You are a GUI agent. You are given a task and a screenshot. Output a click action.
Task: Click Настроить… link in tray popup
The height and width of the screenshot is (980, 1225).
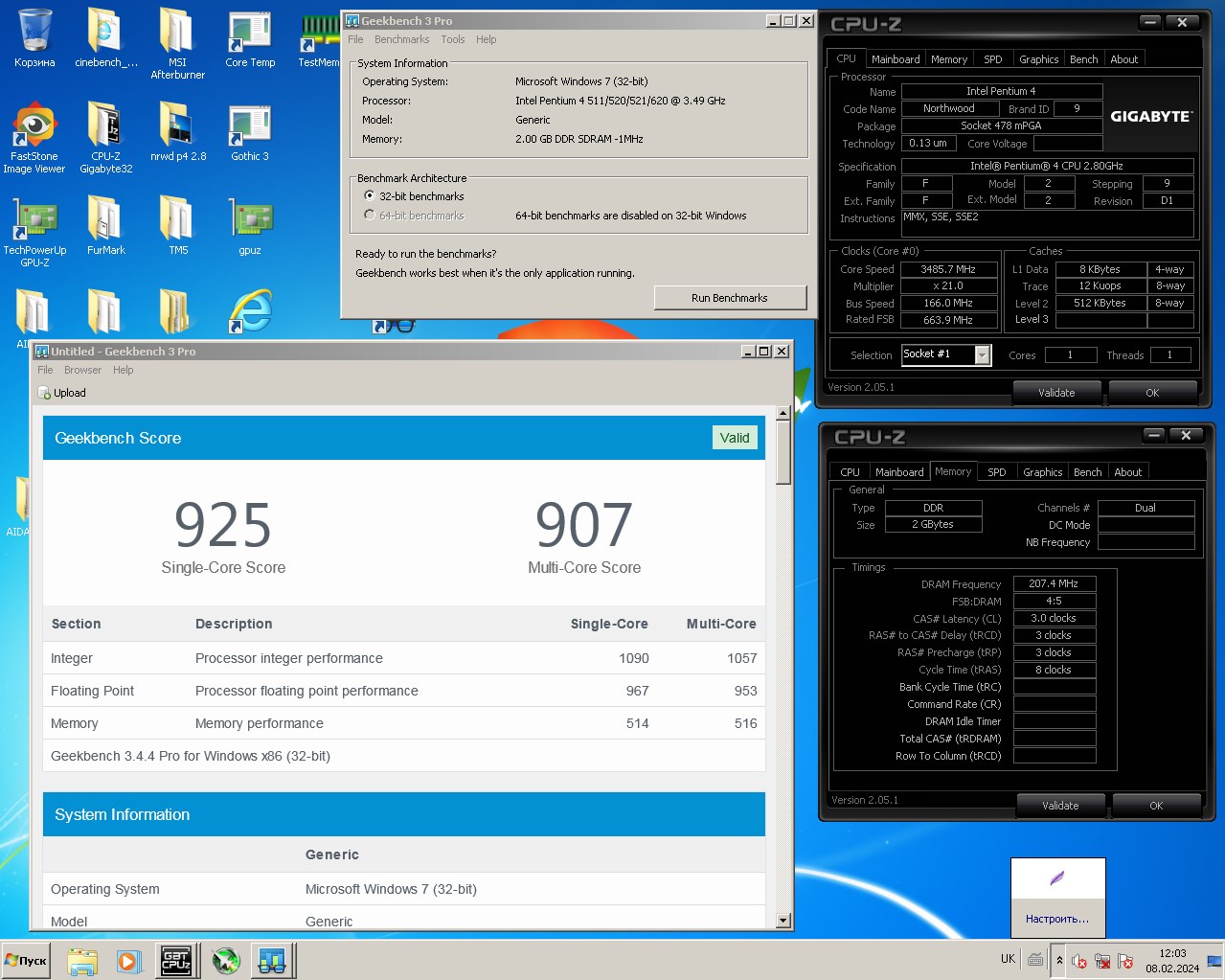[x=1057, y=919]
